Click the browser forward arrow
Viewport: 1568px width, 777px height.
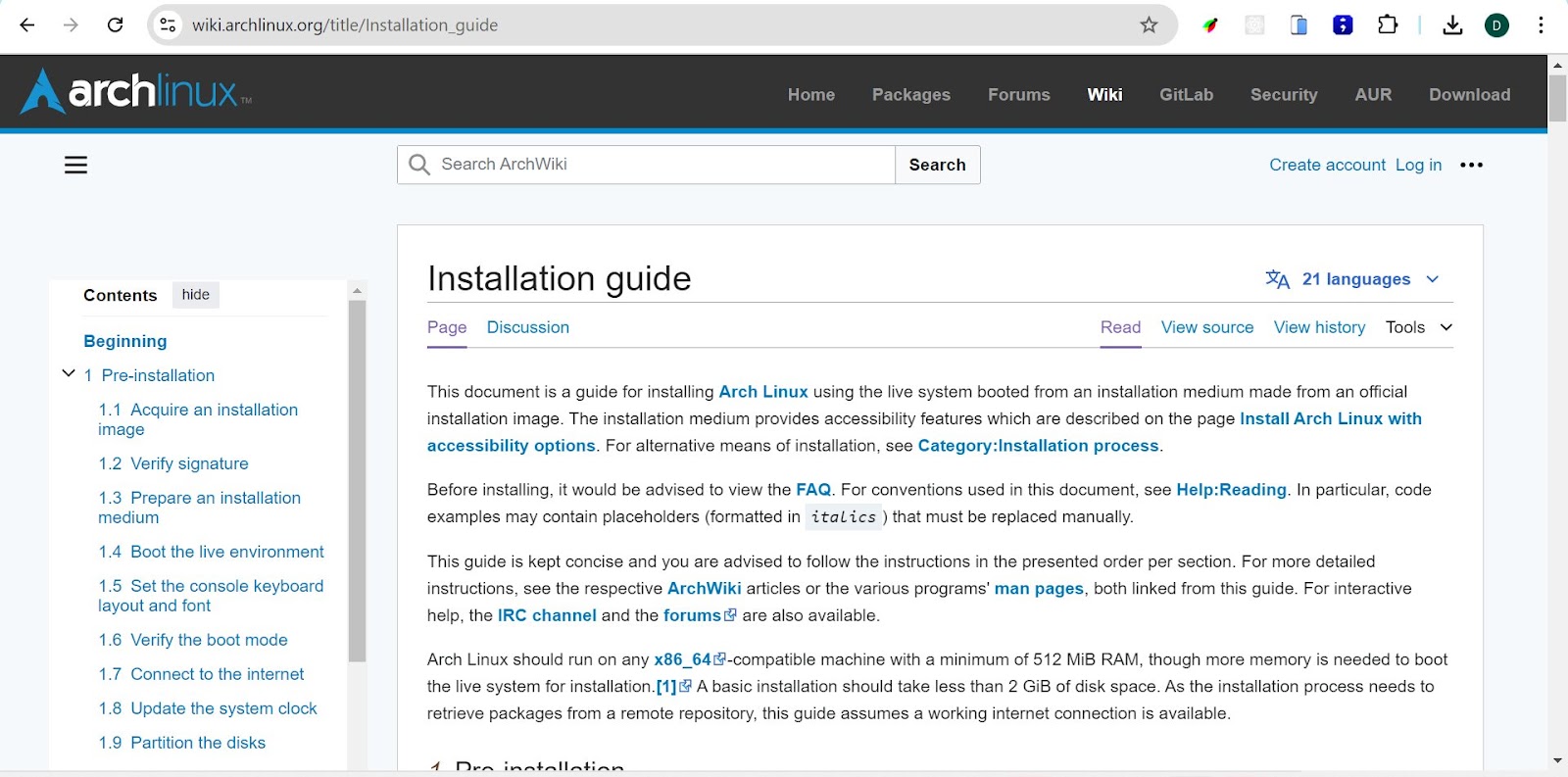(x=71, y=25)
